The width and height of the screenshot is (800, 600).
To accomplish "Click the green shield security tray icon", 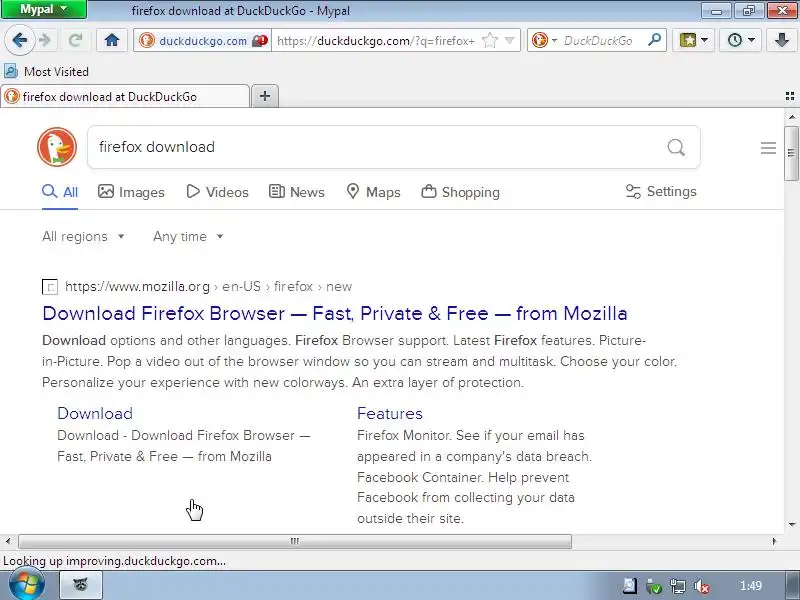I will point(654,586).
